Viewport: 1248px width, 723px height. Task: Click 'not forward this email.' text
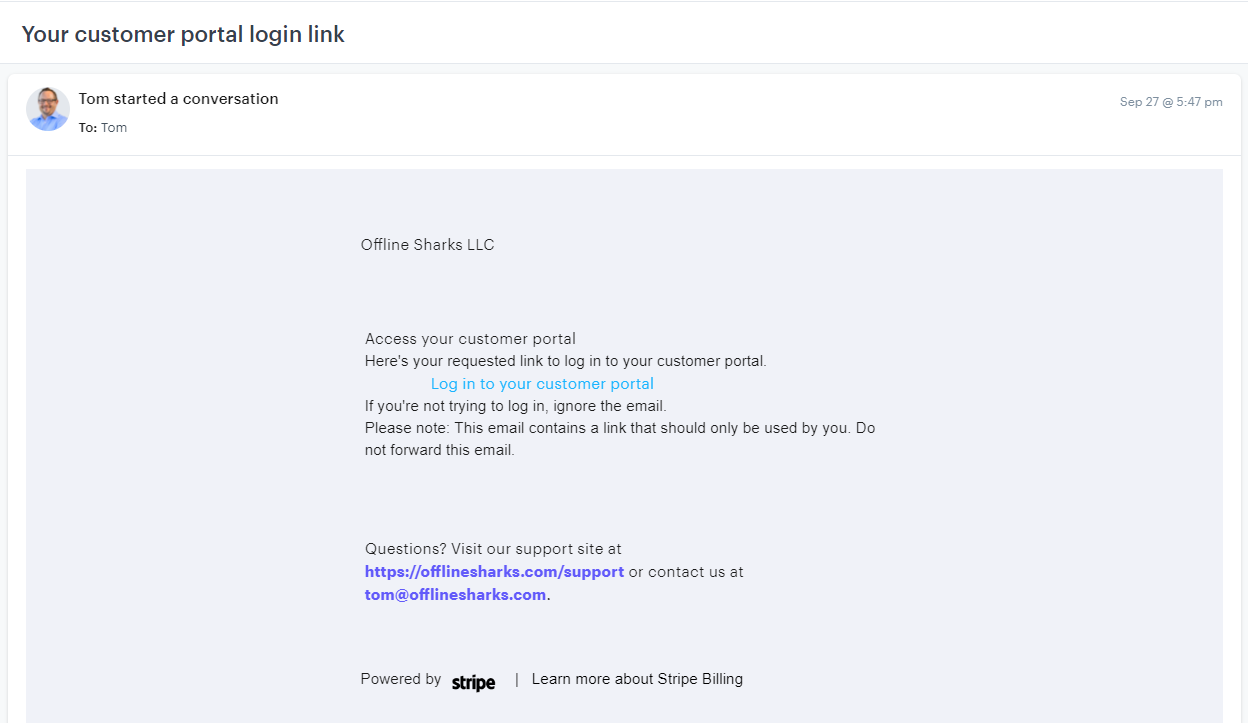439,450
